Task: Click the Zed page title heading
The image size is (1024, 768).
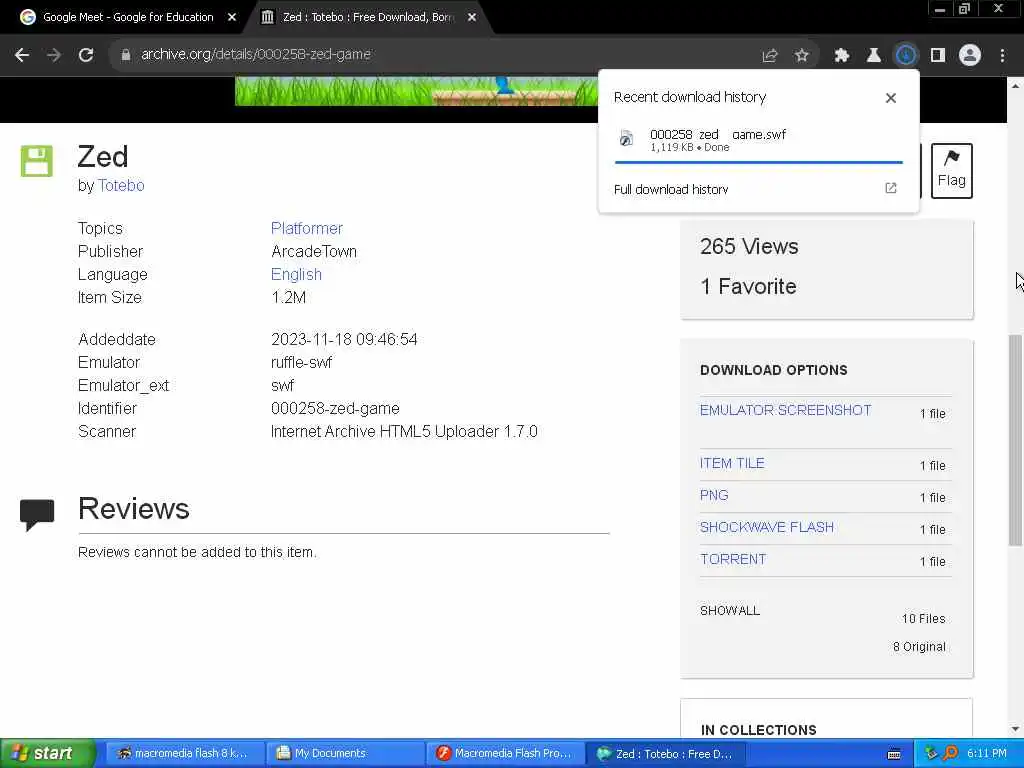Action: coord(103,157)
